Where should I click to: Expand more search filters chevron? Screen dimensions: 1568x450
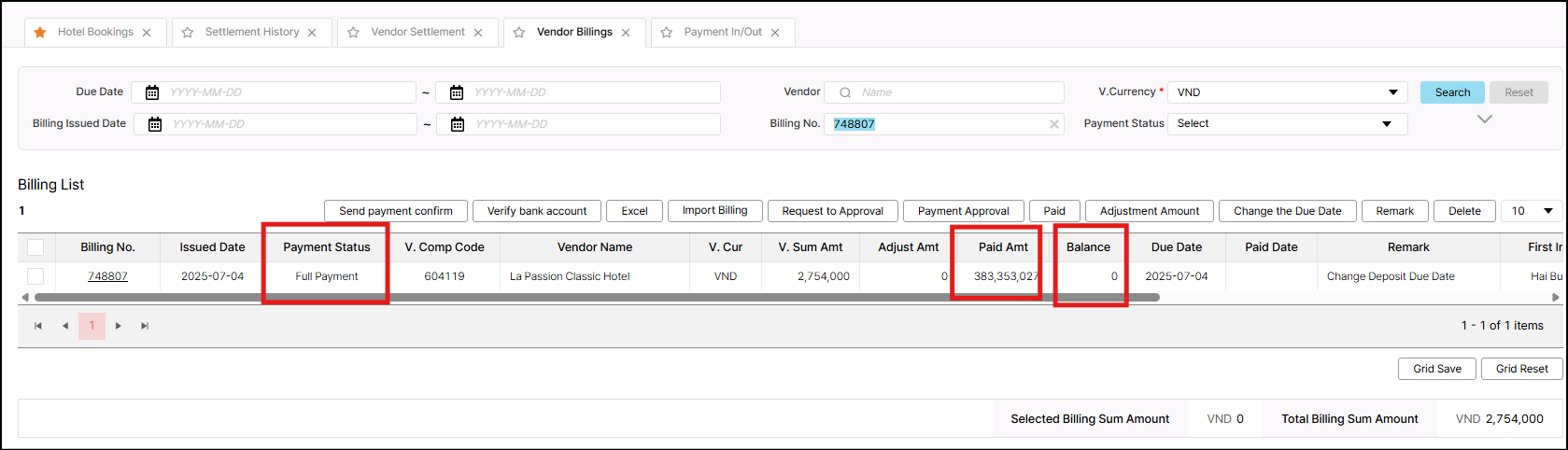1484,120
